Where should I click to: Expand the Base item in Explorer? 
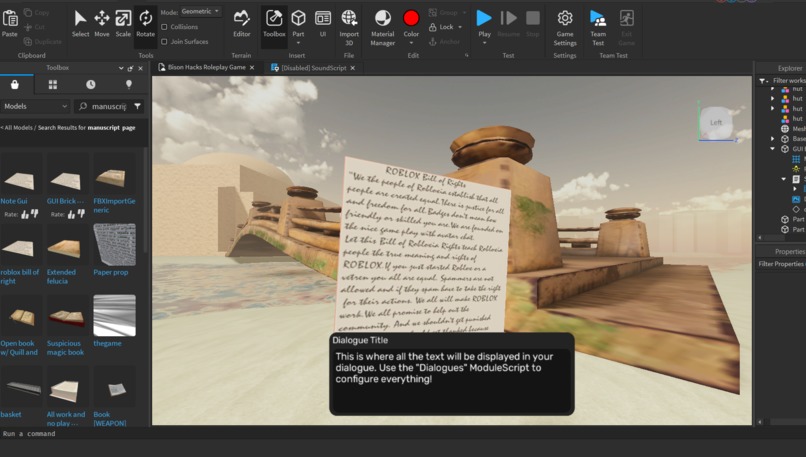click(773, 139)
